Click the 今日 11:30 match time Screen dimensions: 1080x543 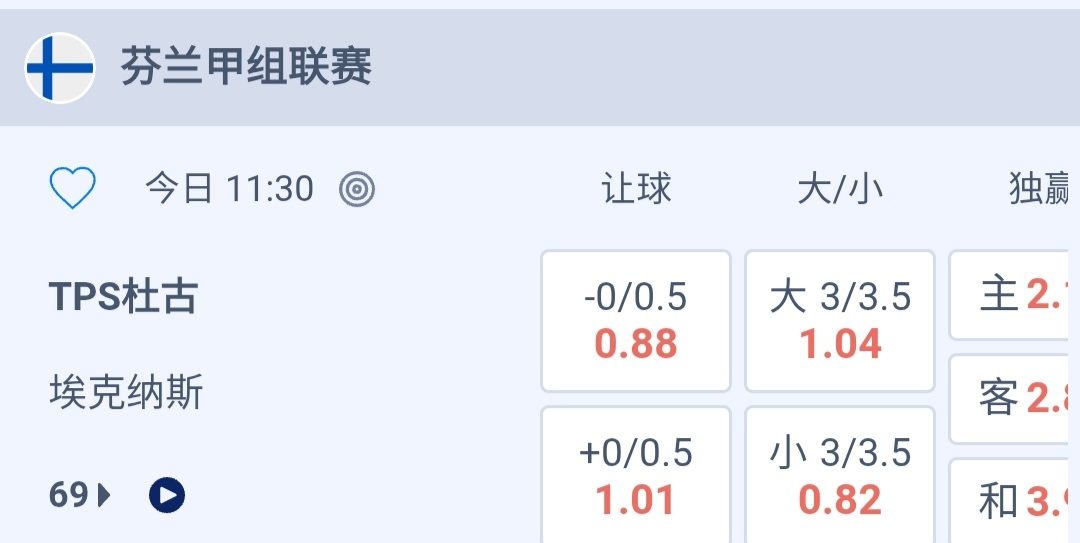(229, 188)
